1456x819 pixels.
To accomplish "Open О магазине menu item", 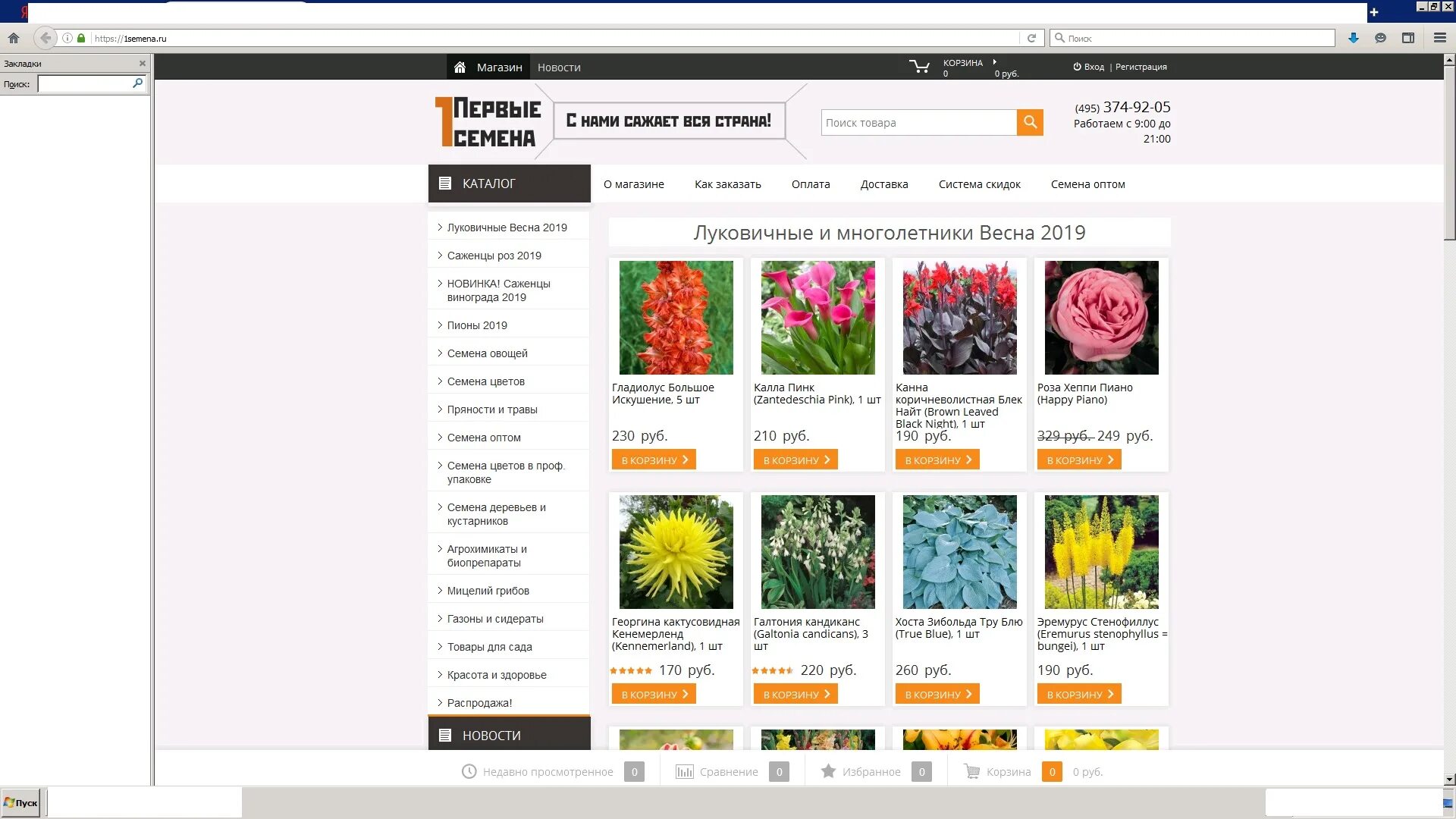I will tap(634, 184).
